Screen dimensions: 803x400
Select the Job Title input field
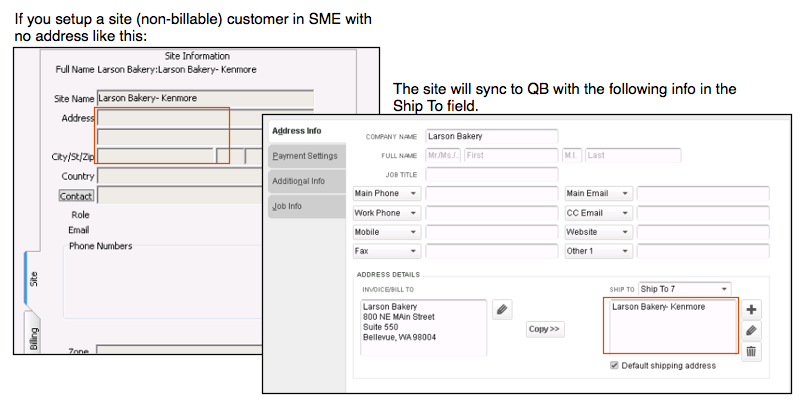(490, 174)
